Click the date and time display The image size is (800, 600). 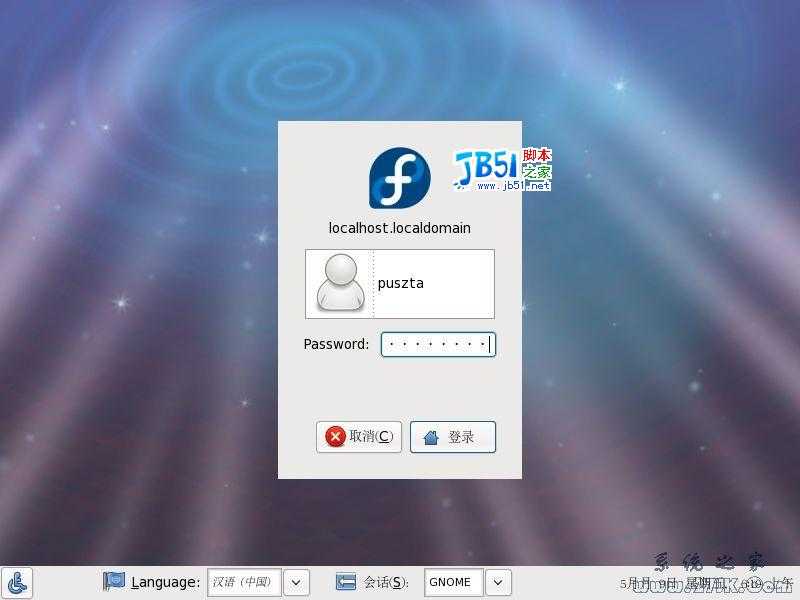[706, 583]
